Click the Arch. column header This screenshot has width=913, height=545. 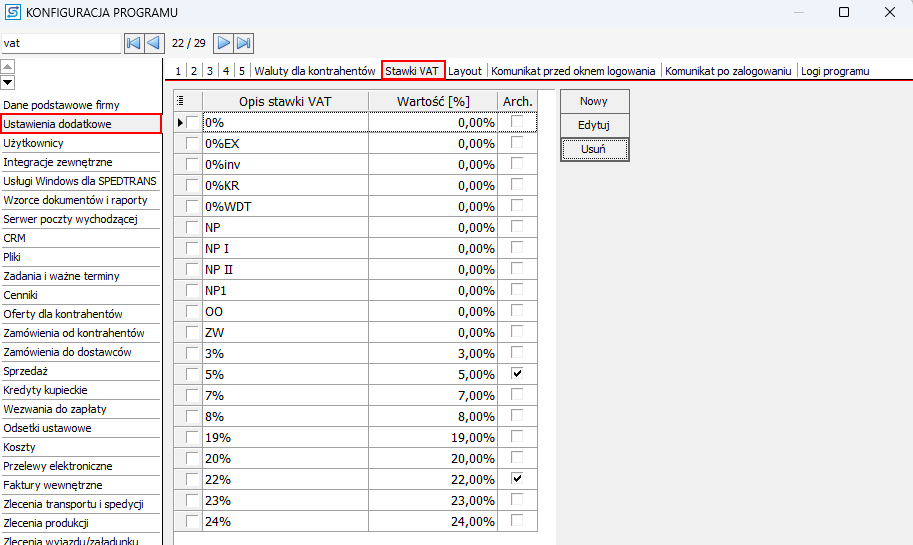point(518,101)
